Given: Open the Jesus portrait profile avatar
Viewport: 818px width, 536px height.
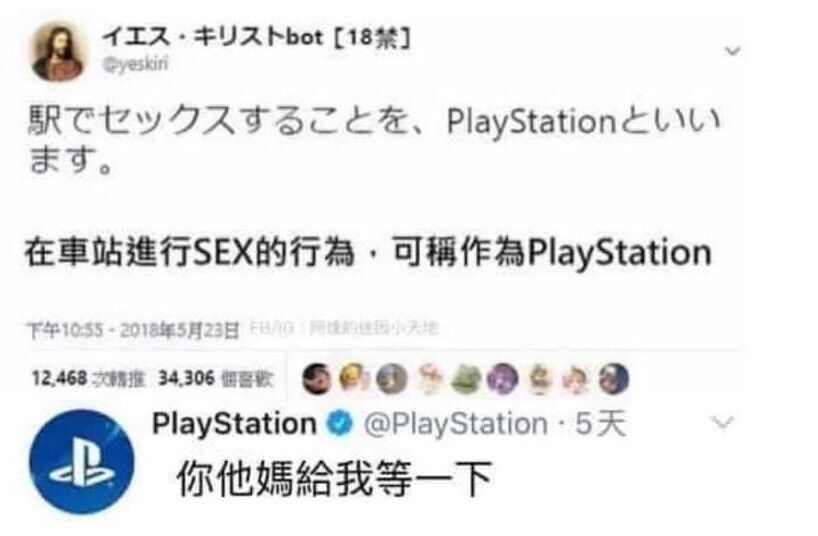Looking at the screenshot, I should click(57, 51).
